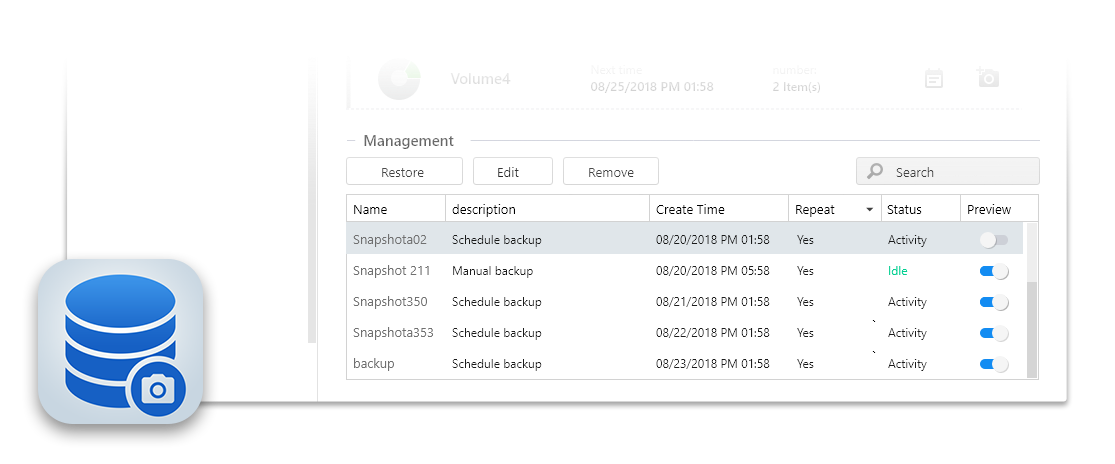The width and height of the screenshot is (1115, 464).
Task: Open the Repeat column dropdown arrow
Action: point(869,210)
